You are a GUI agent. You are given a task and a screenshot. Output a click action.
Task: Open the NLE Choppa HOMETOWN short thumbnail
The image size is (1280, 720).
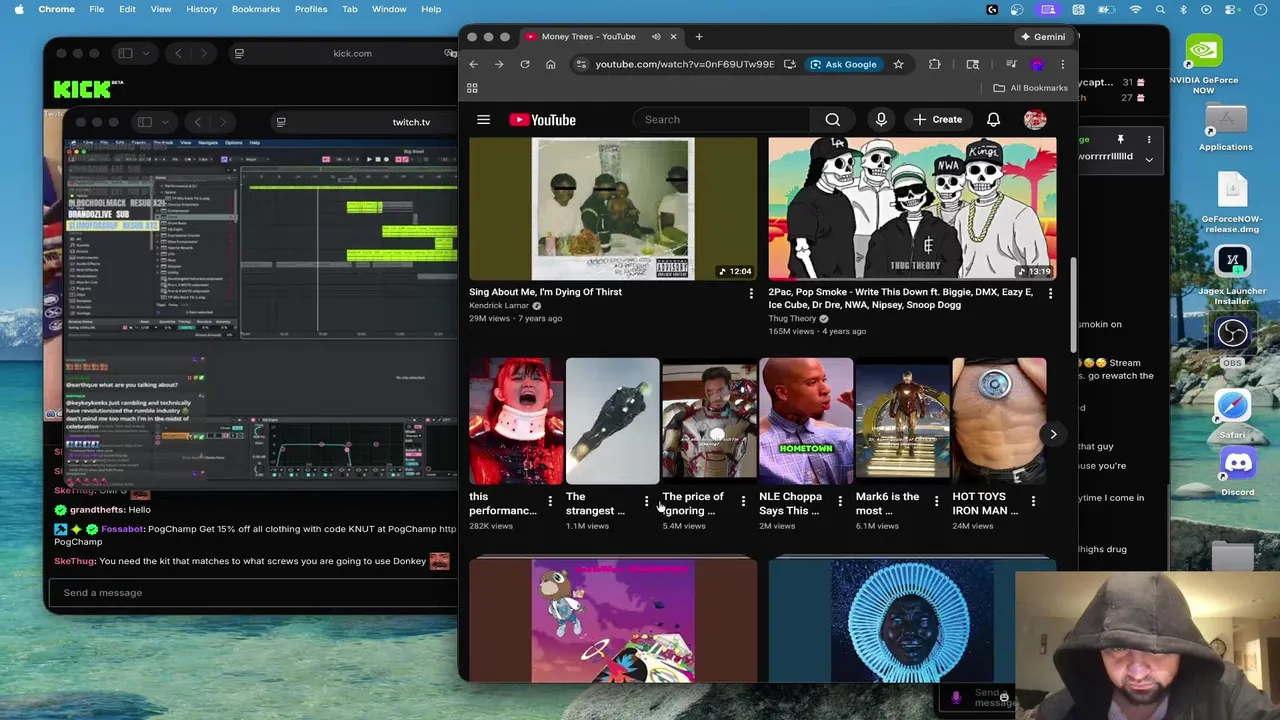pos(806,420)
